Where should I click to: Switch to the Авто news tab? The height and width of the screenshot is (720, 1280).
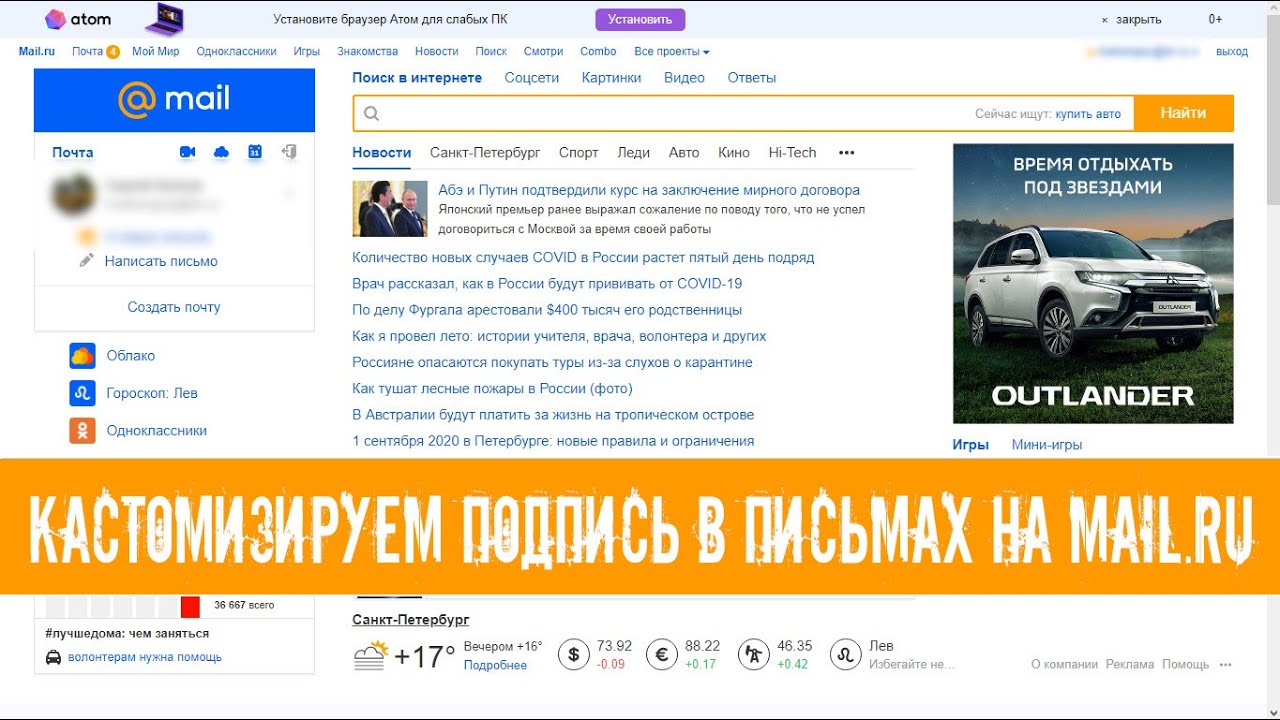[684, 153]
